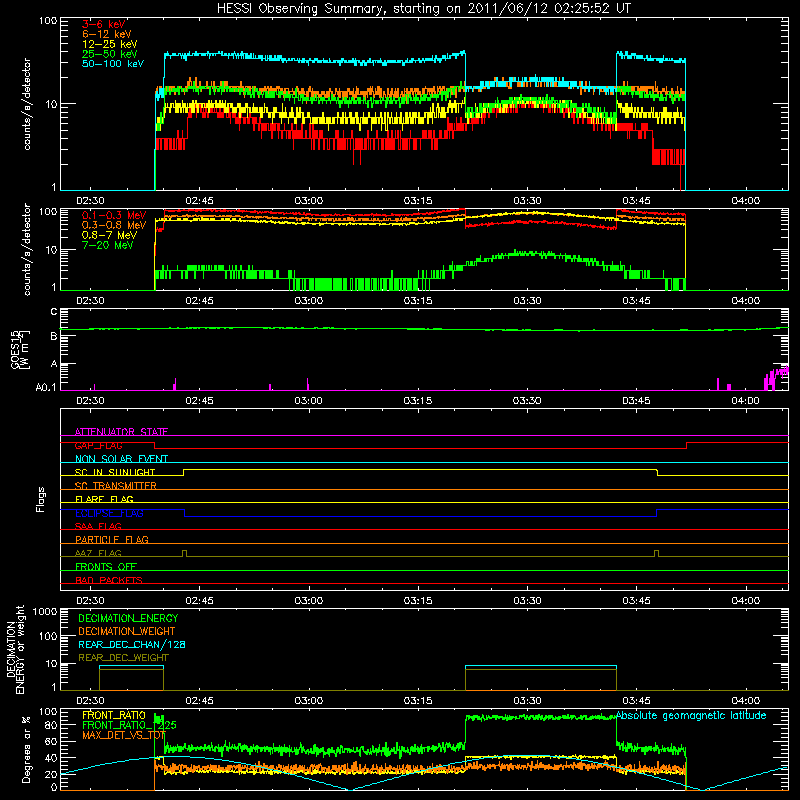
Task: Click the 03:30 tick under the MeV panel
Action: [x=527, y=301]
